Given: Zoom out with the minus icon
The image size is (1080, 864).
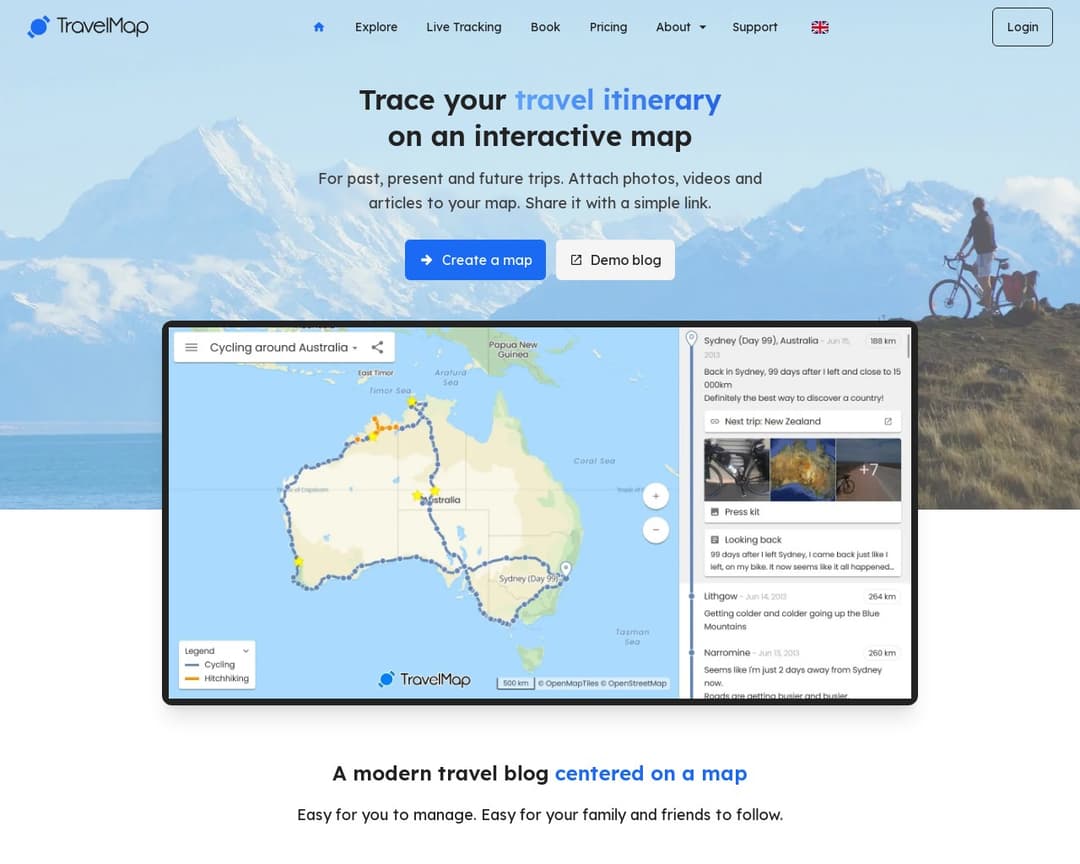Looking at the screenshot, I should coord(655,529).
